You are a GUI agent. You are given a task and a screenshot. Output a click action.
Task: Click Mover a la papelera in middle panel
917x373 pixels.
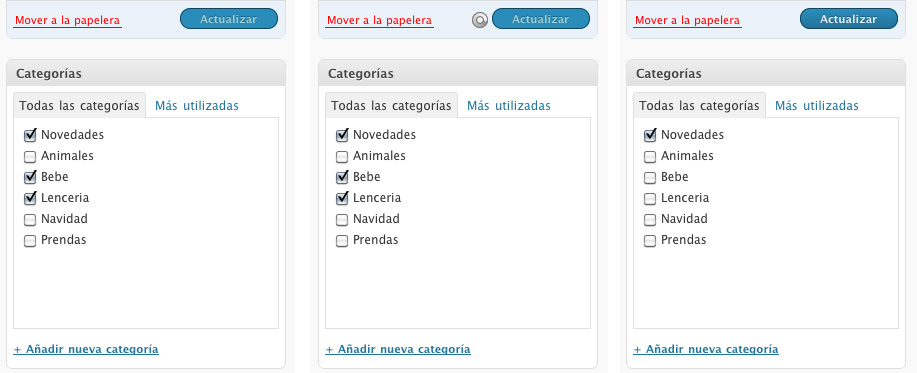[380, 20]
